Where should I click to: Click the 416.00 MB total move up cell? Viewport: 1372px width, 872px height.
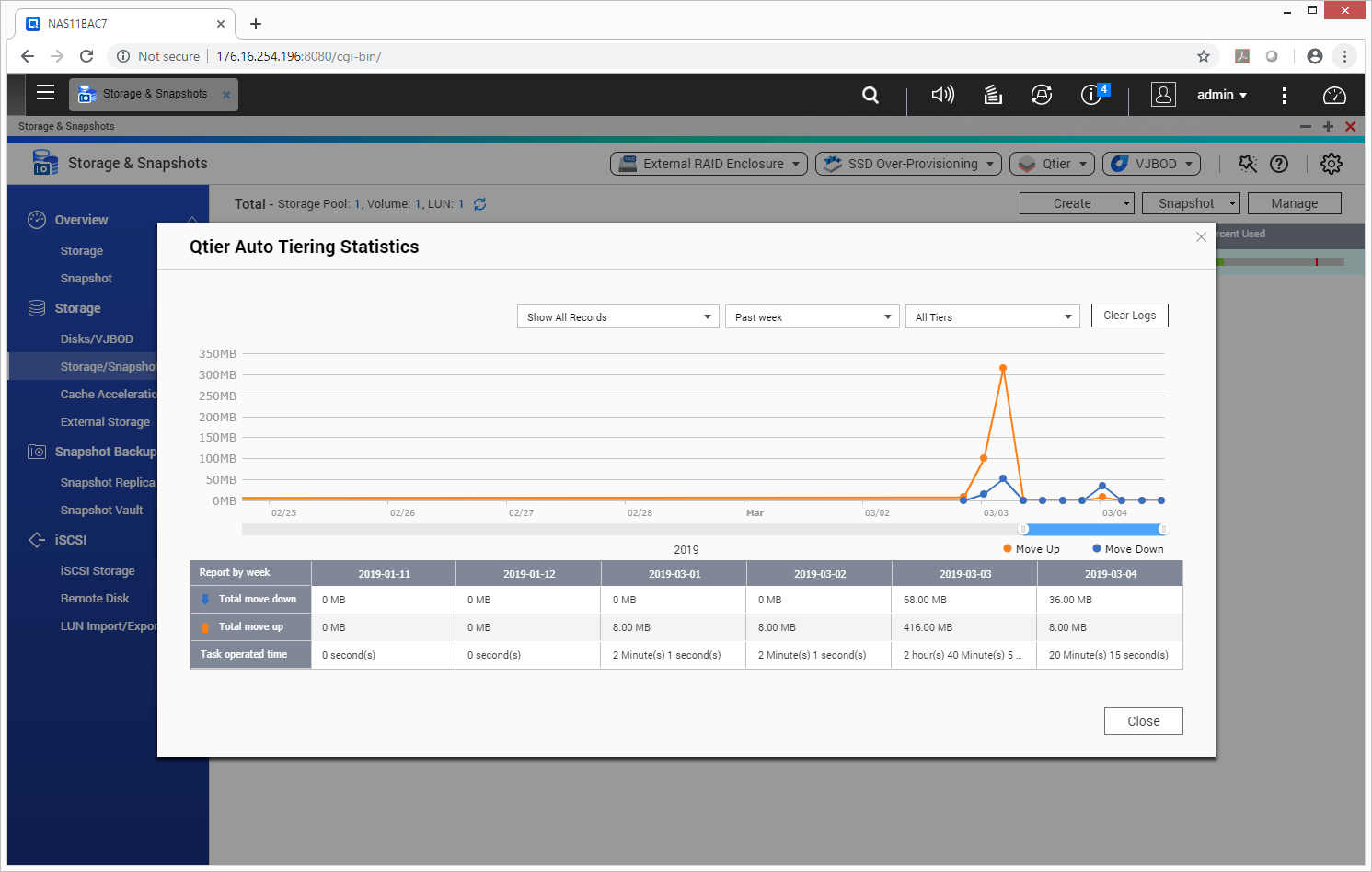pos(964,627)
